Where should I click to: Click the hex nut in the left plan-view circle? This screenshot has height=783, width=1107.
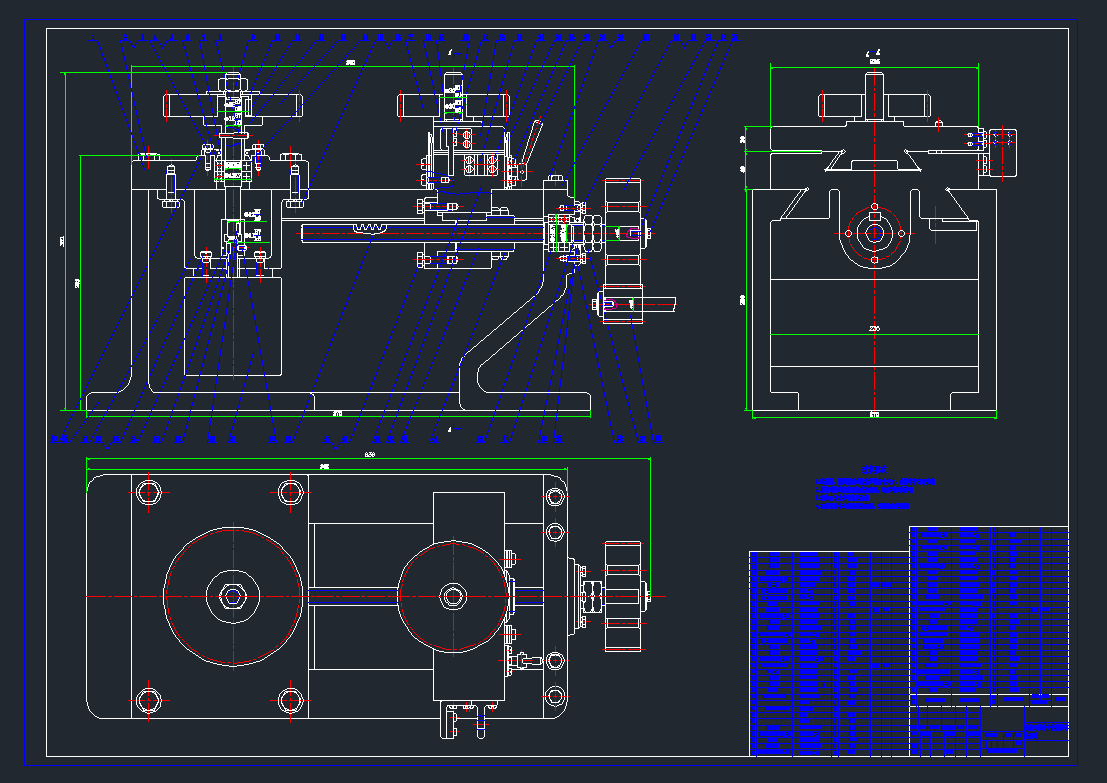(x=233, y=596)
